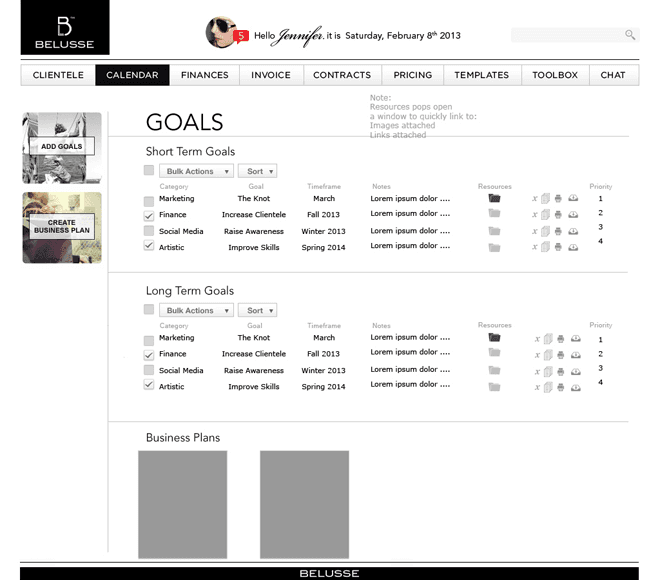Open the second Business Plans thumbnail

[304, 505]
